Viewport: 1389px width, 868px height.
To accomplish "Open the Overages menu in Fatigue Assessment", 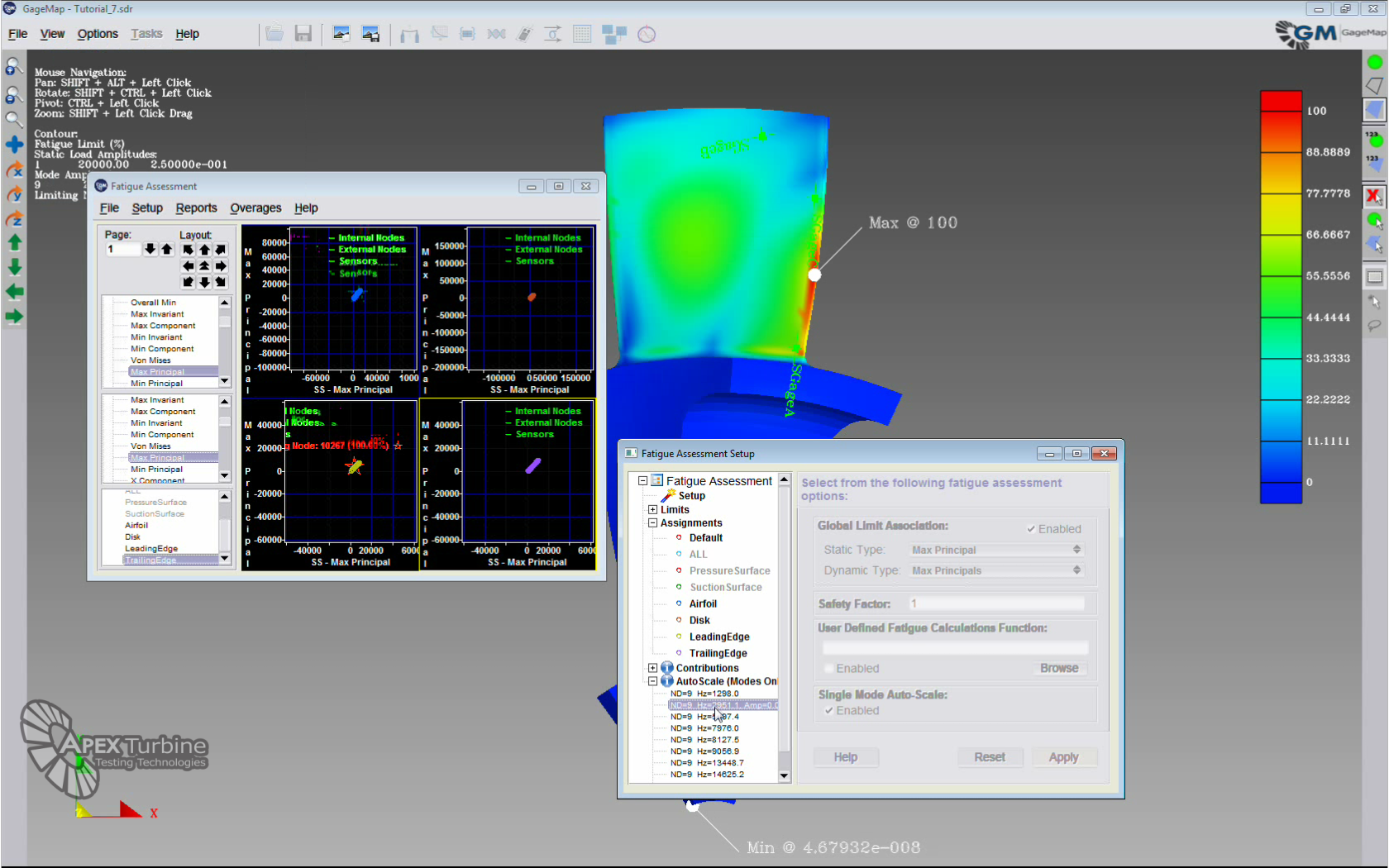I will point(255,208).
